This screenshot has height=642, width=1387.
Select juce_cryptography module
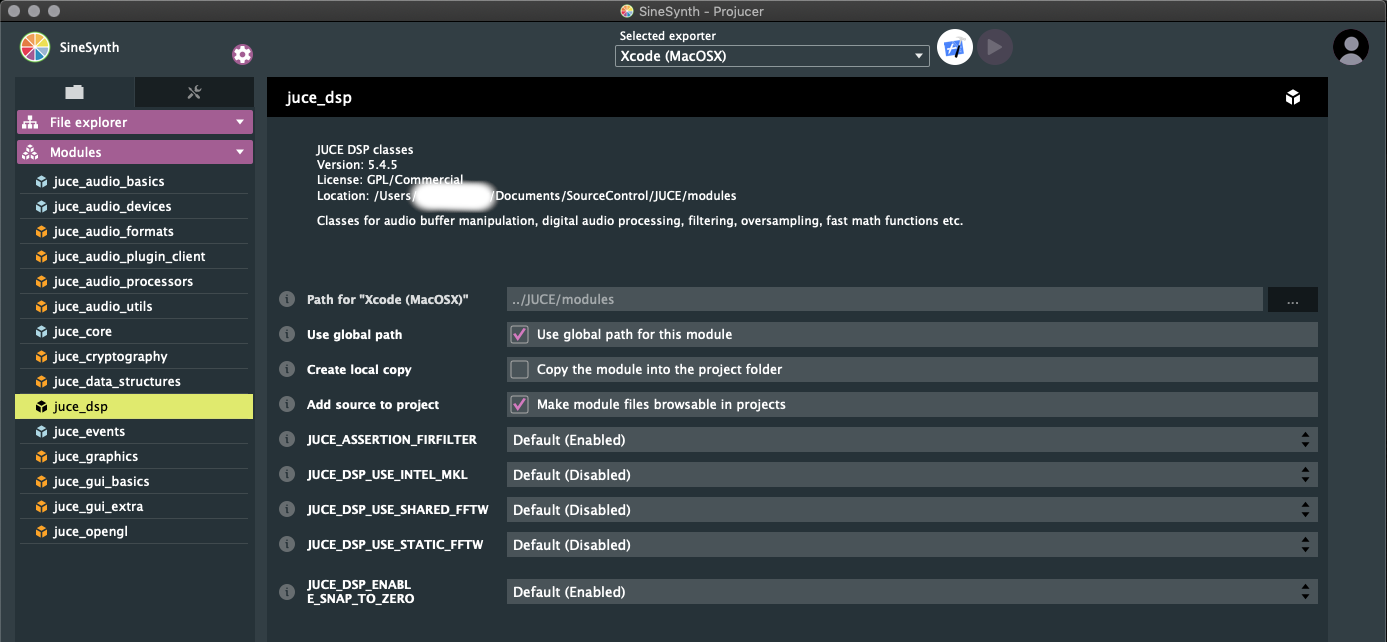(134, 356)
